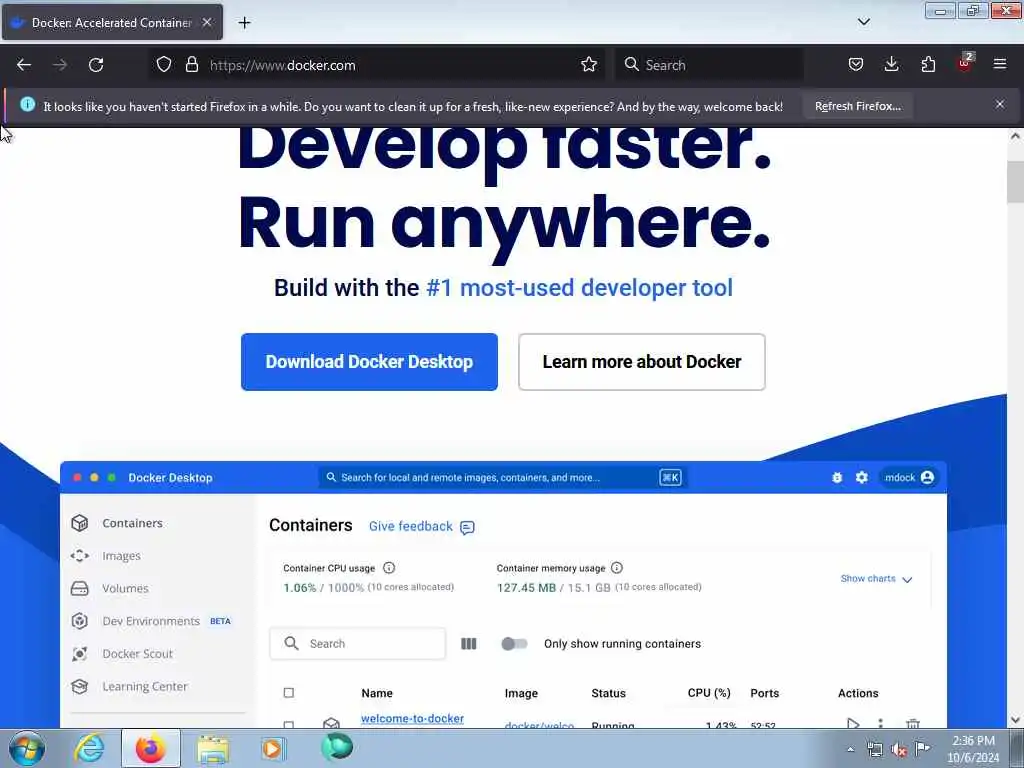
Task: Open the extensions puzzle icon
Action: point(928,65)
